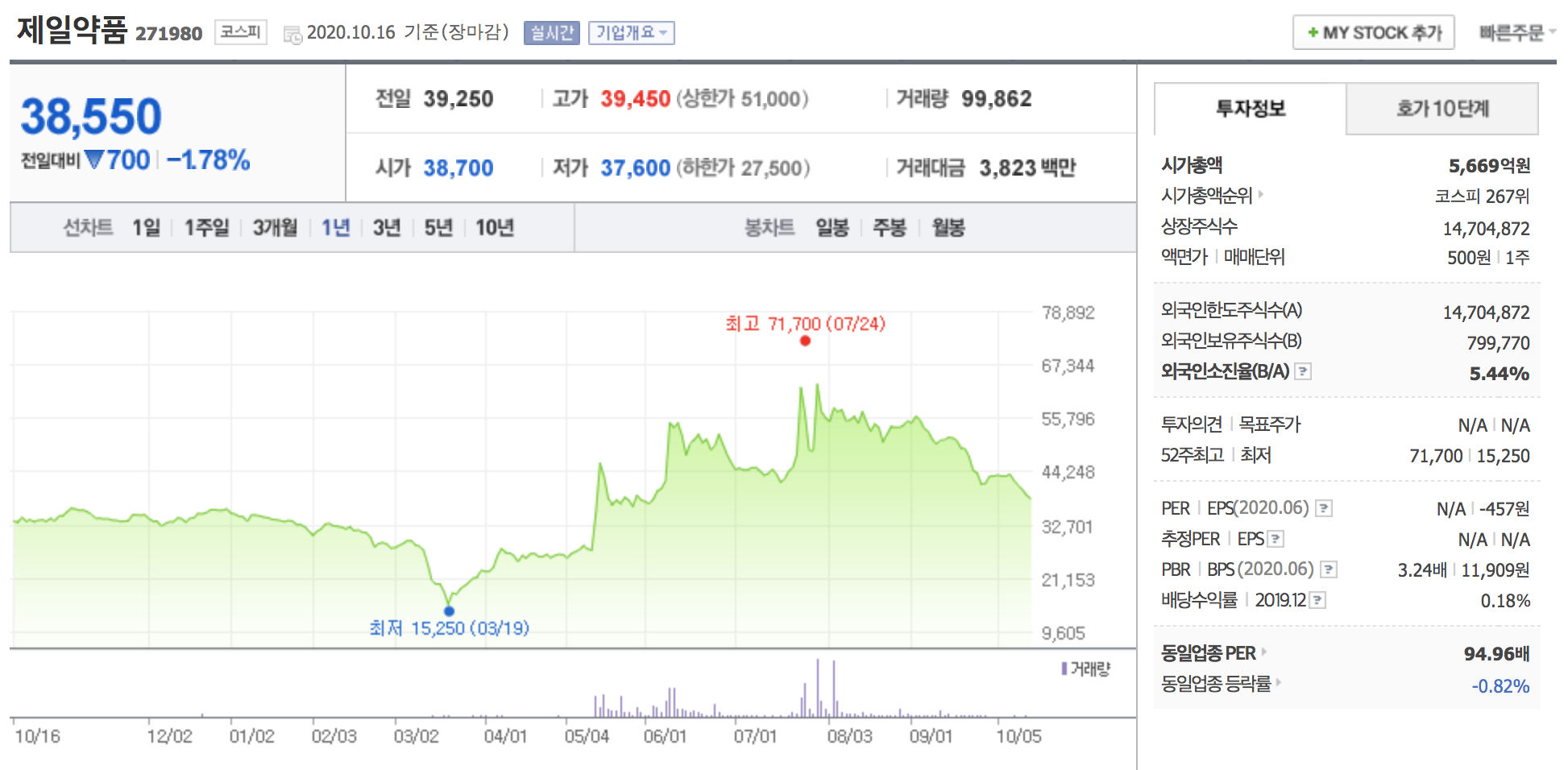
Task: Switch to the 투자정보 tab
Action: 1251,109
